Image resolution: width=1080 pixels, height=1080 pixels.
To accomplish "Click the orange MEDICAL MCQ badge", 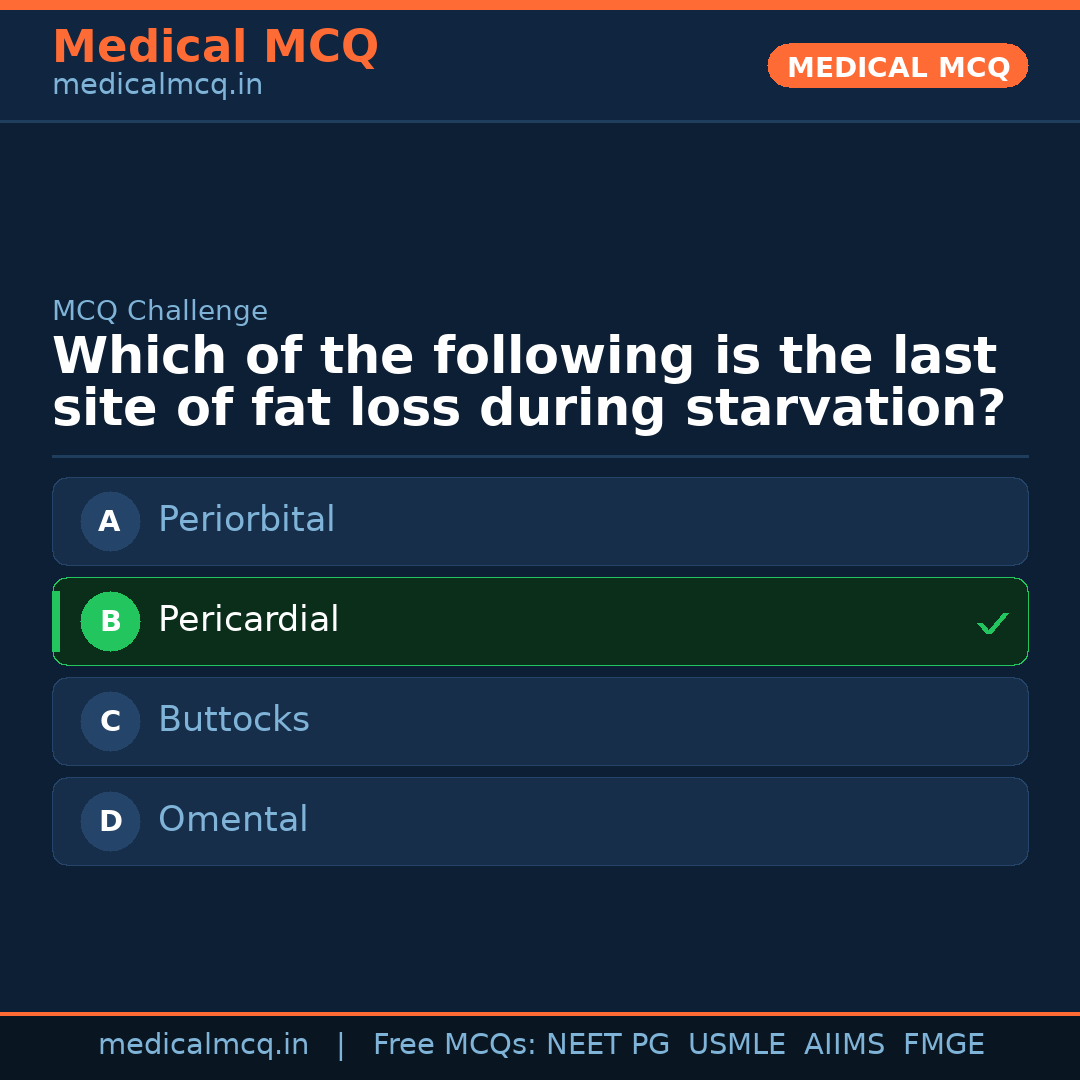I will tap(897, 66).
